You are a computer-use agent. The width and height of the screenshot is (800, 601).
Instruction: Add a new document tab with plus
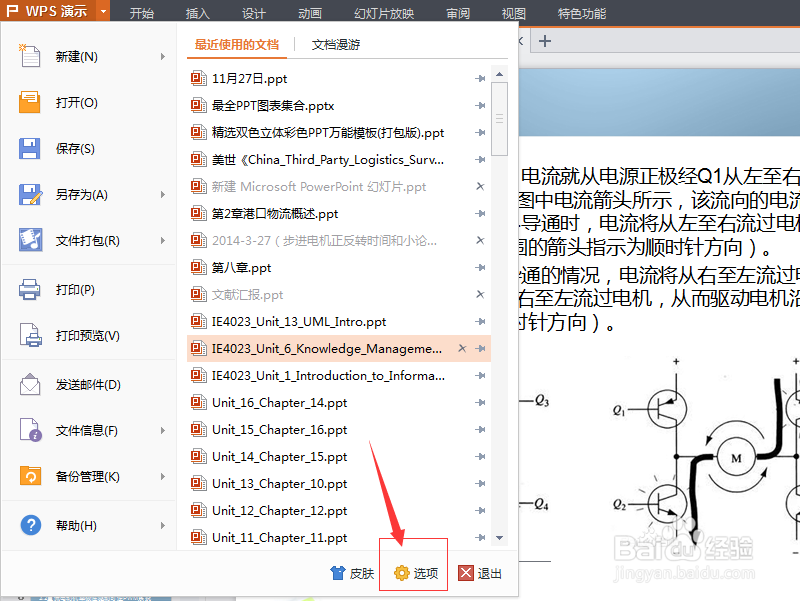point(545,40)
